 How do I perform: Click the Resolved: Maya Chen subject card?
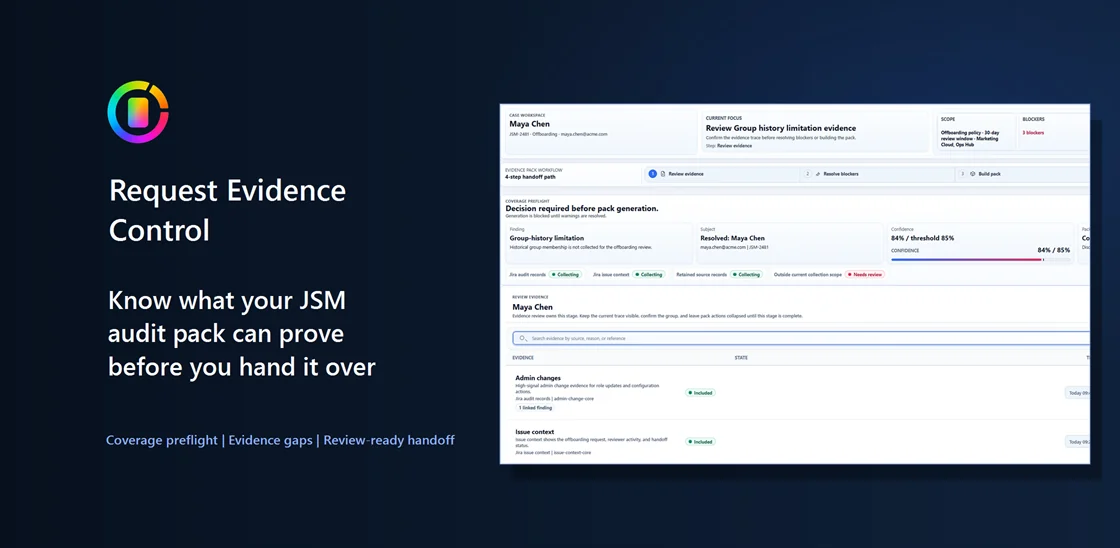pos(789,243)
